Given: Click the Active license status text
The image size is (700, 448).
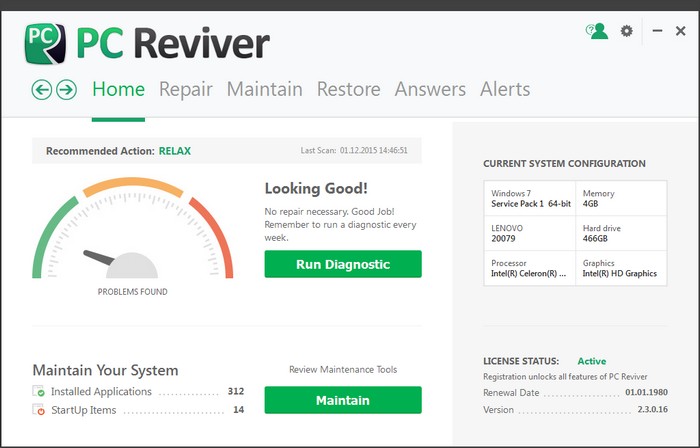Looking at the screenshot, I should [x=592, y=361].
